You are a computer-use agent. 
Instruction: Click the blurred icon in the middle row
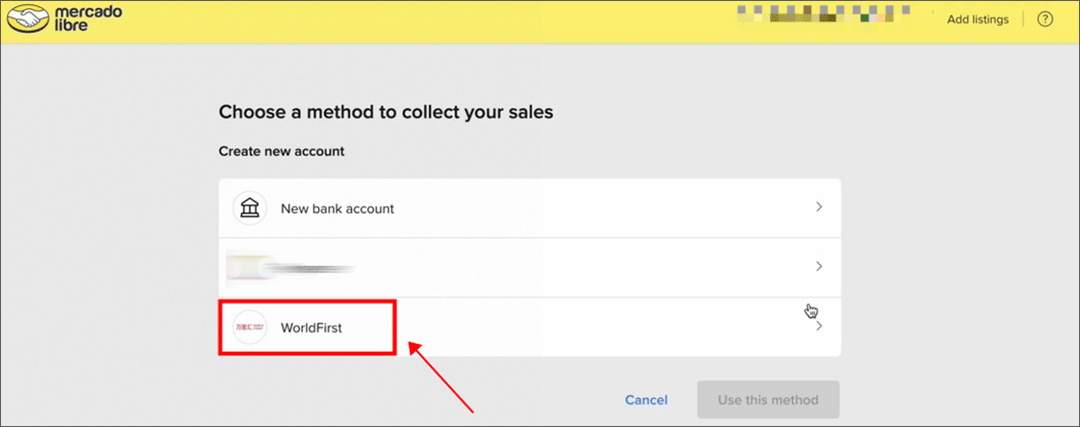point(250,268)
